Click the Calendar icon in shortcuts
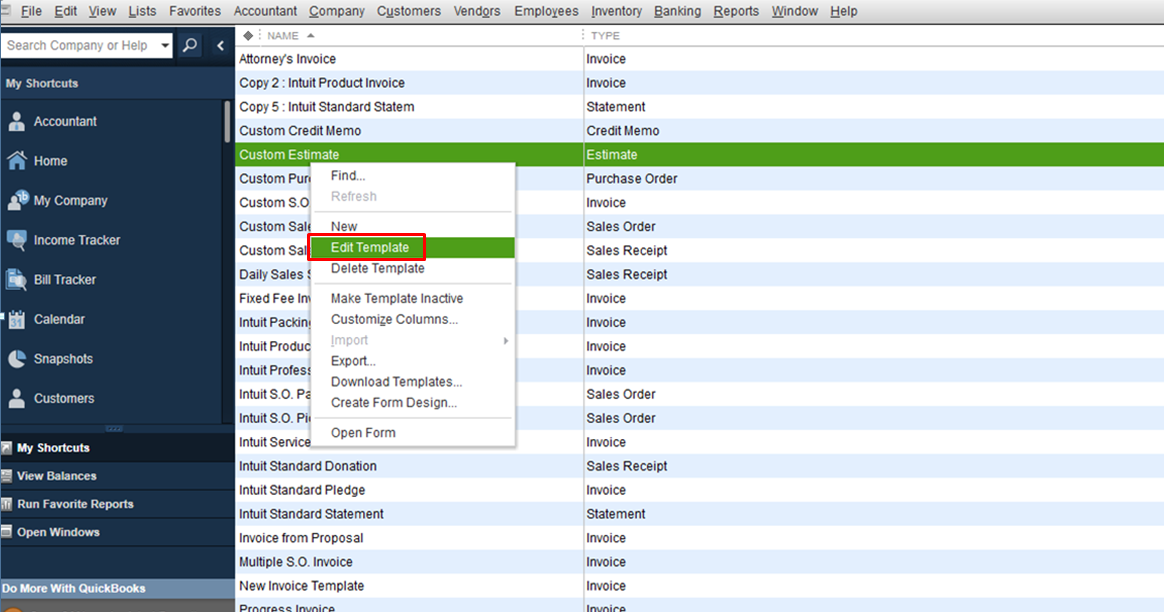This screenshot has width=1164, height=612. 16,319
